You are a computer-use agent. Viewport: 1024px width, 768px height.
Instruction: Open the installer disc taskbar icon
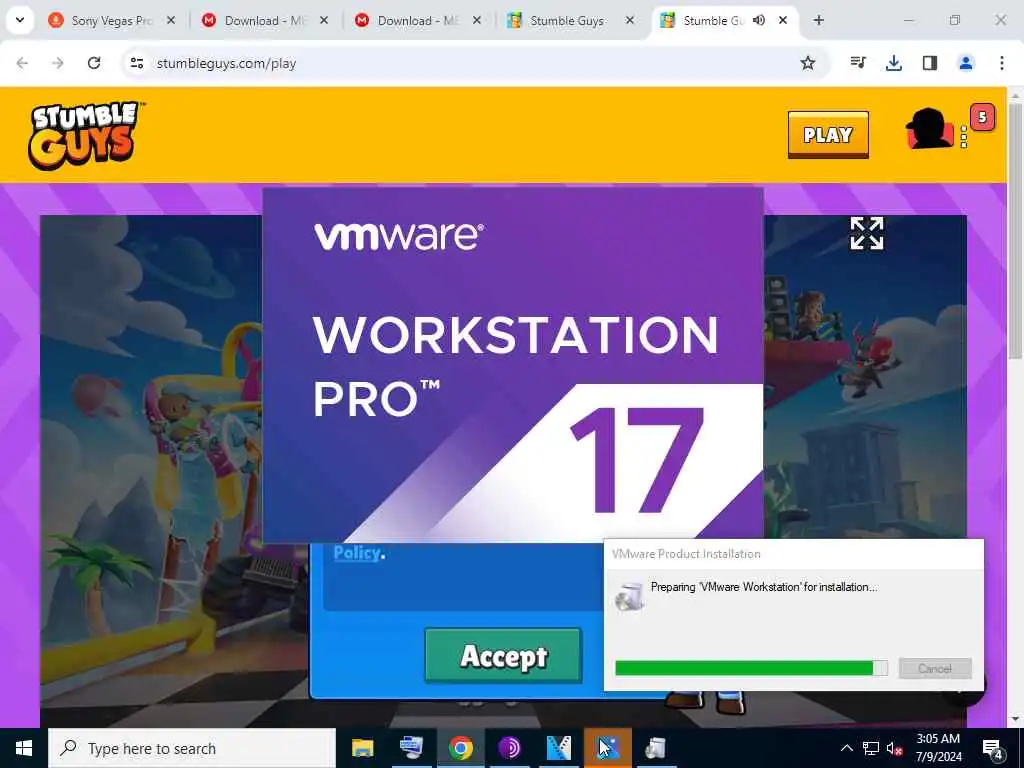click(x=656, y=748)
